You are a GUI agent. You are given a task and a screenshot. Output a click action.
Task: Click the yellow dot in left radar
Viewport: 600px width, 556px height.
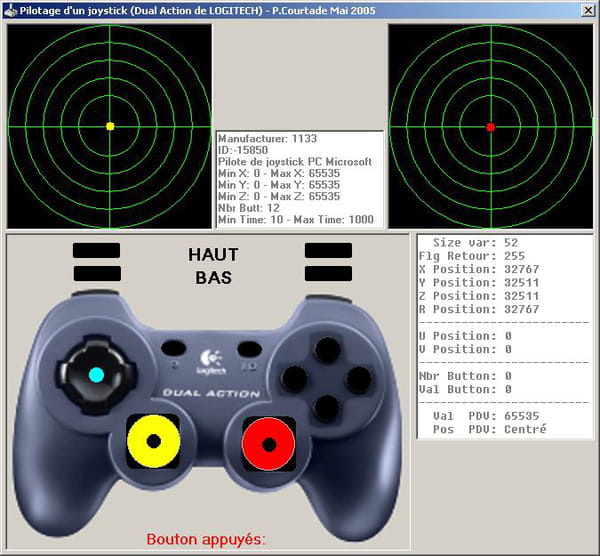coord(110,126)
